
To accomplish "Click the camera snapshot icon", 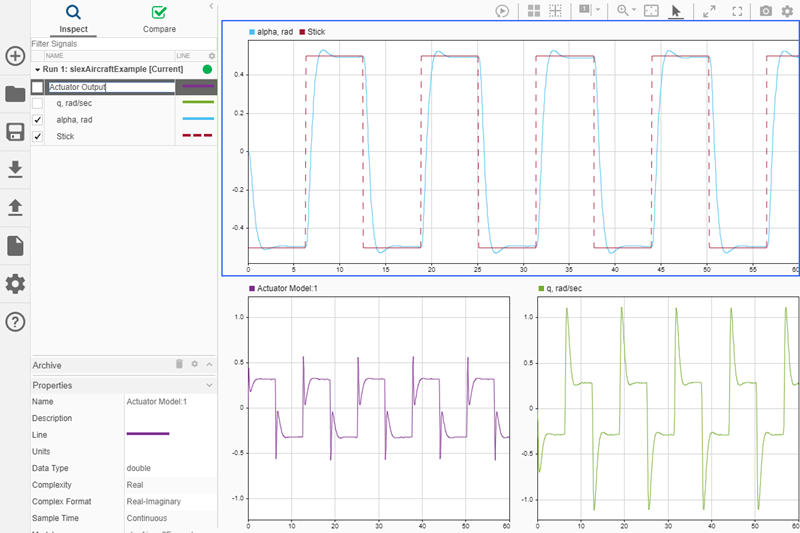I will click(x=766, y=10).
